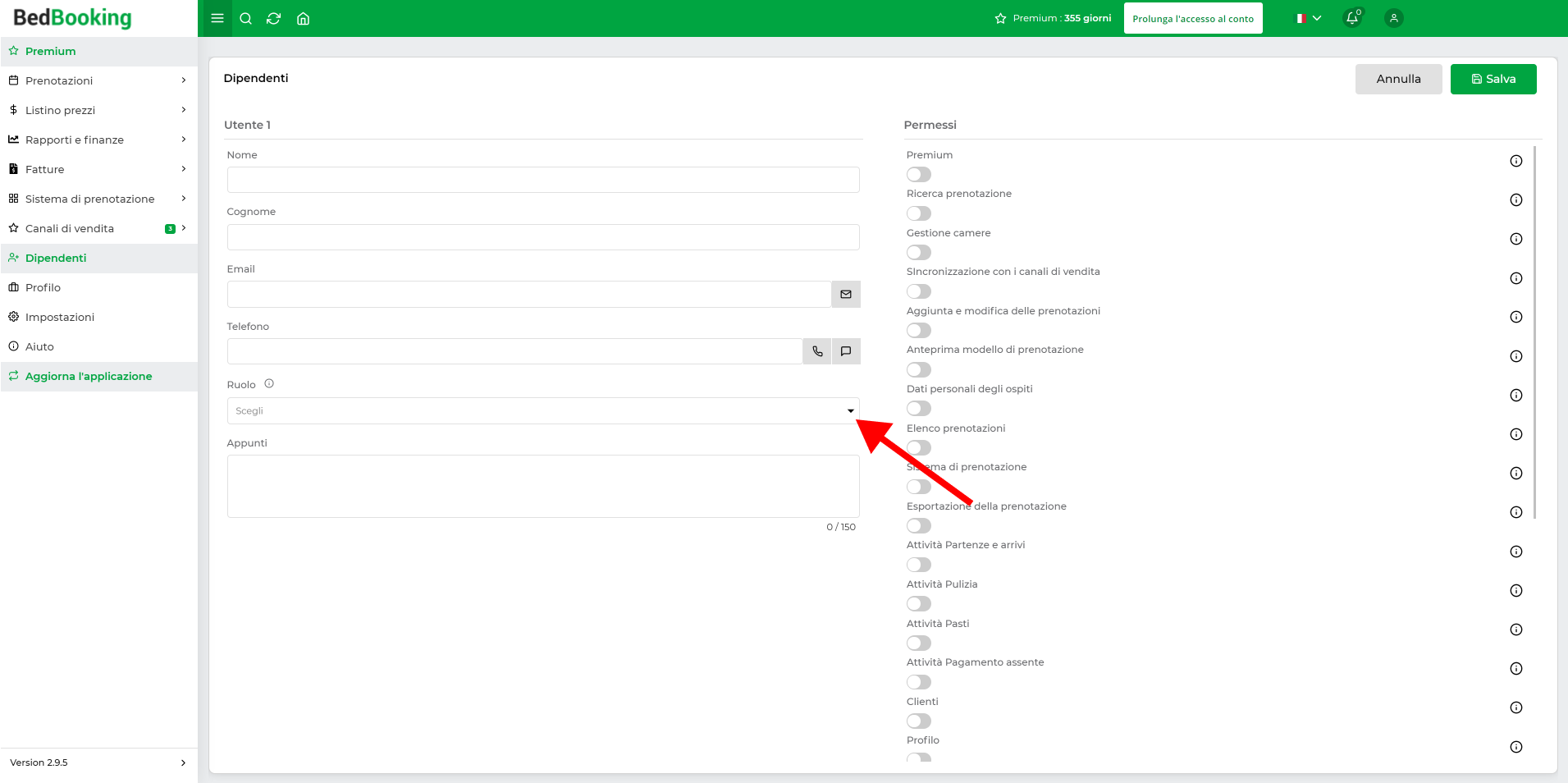Open info icon for Sincronizzazione con i canali

coord(1516,278)
